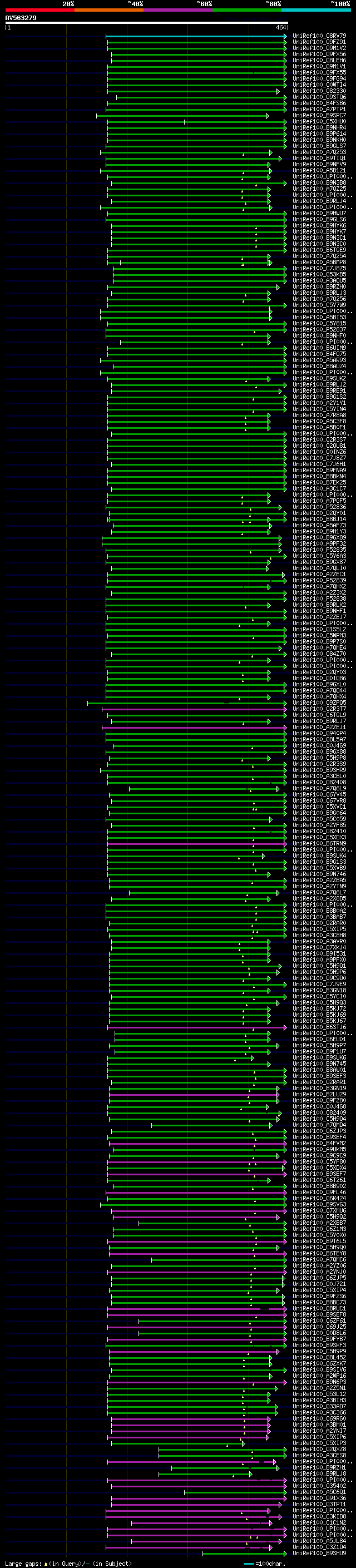Click the white query sequence ruler bar

[147, 23]
